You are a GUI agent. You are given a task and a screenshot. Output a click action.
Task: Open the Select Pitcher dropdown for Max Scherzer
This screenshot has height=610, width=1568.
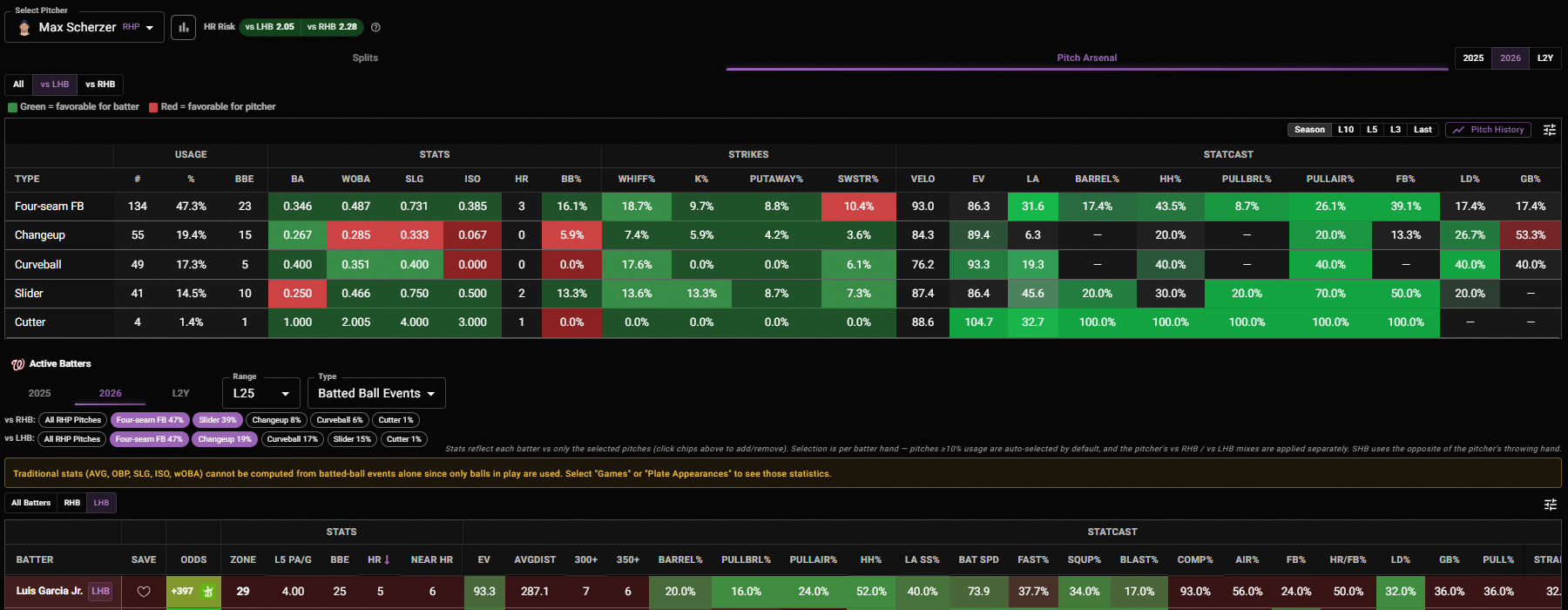point(84,27)
